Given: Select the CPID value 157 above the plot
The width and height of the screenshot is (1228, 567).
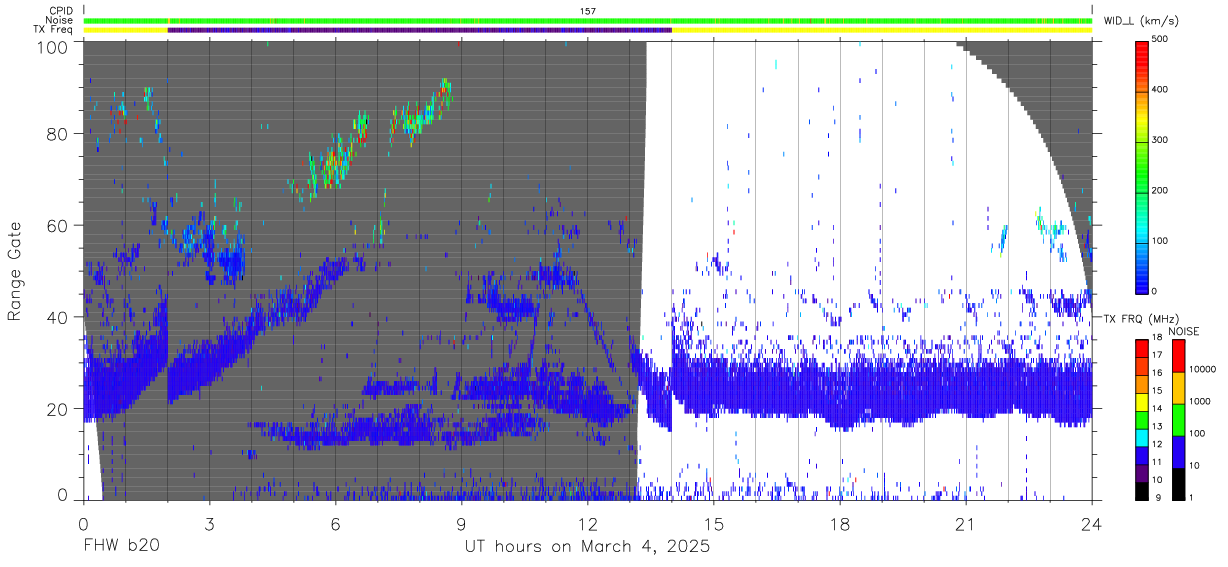Looking at the screenshot, I should click(587, 11).
